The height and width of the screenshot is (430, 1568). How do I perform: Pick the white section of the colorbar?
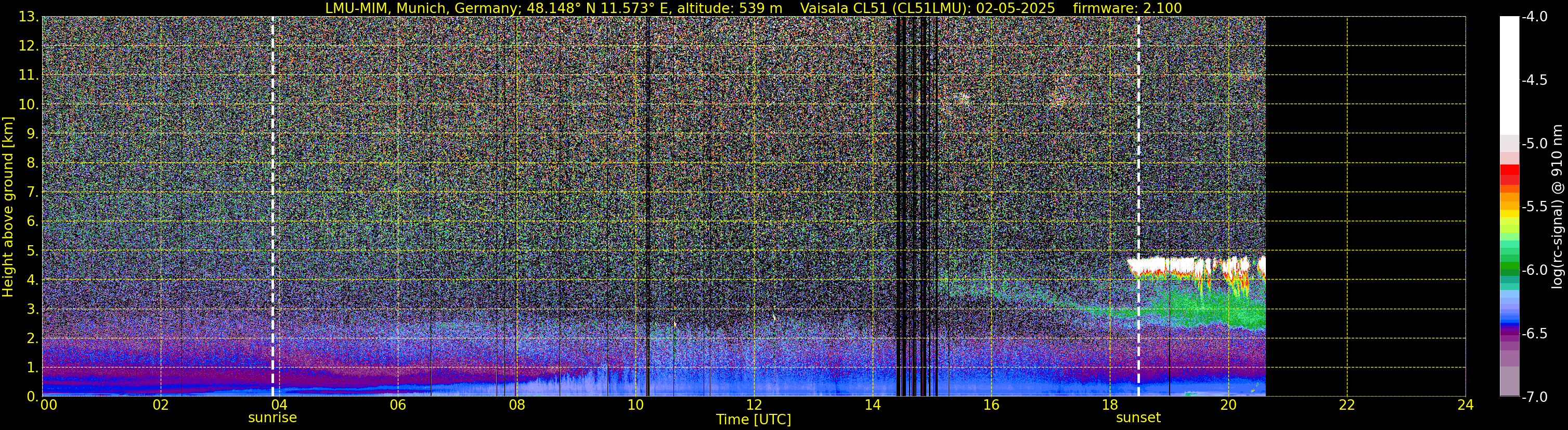(1509, 75)
